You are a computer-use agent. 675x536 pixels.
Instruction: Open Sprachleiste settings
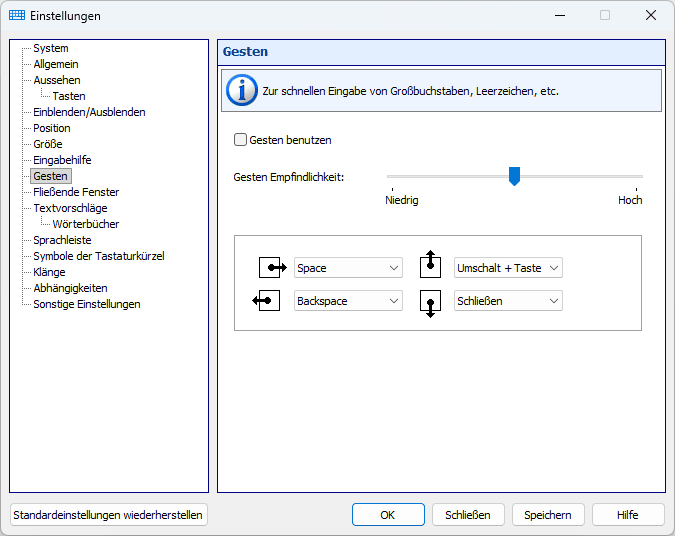point(62,240)
